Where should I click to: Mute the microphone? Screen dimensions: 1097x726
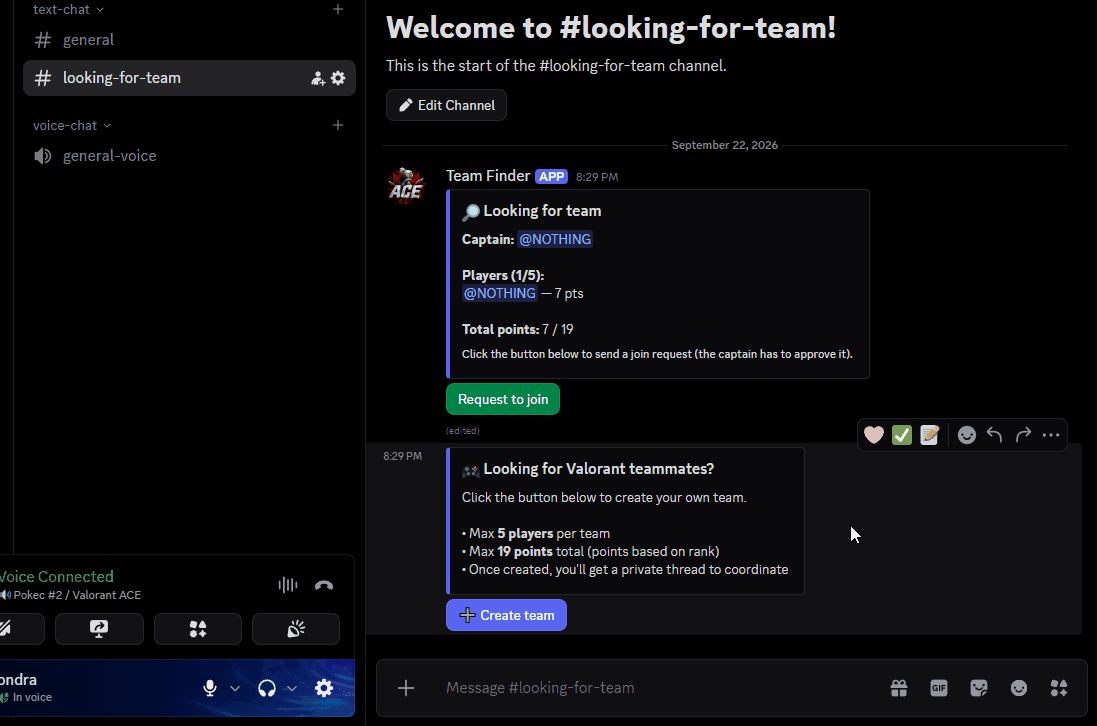tap(210, 688)
